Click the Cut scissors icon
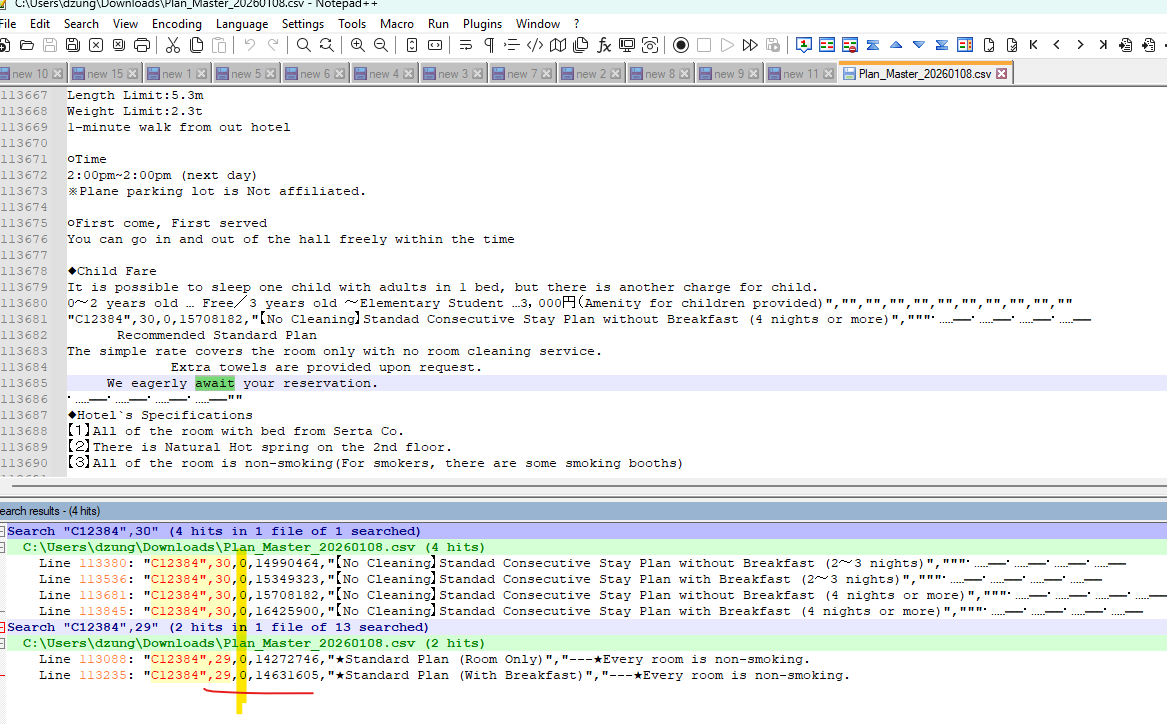The height and width of the screenshot is (724, 1167). pos(172,45)
